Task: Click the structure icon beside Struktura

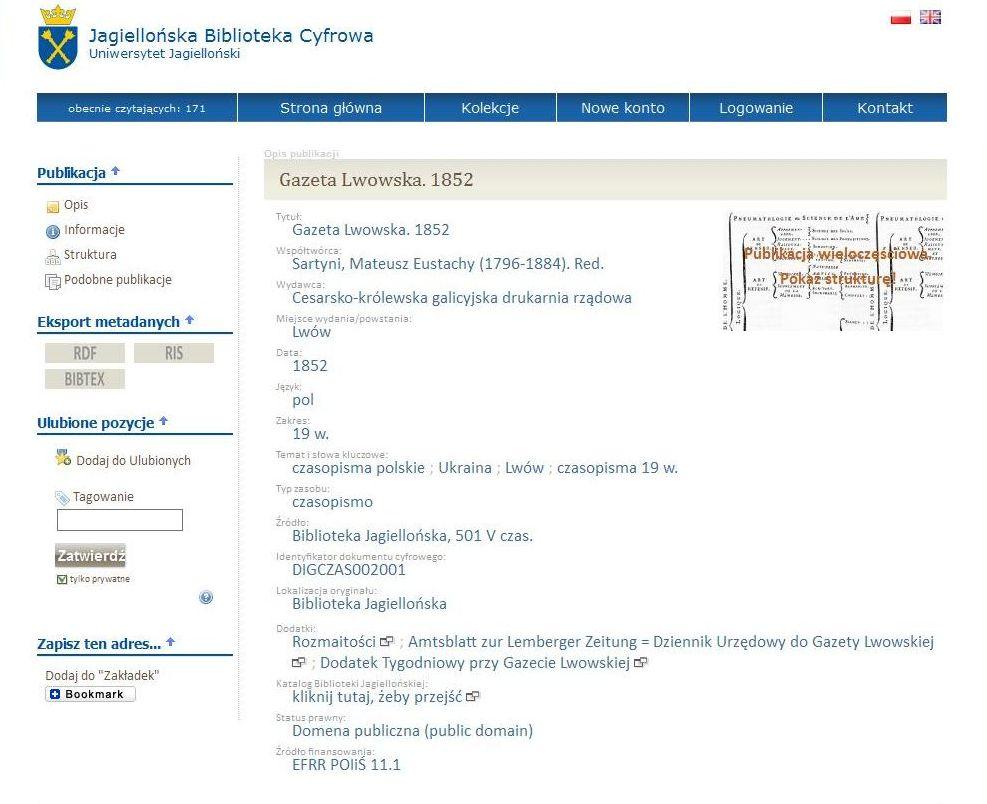Action: (x=53, y=257)
